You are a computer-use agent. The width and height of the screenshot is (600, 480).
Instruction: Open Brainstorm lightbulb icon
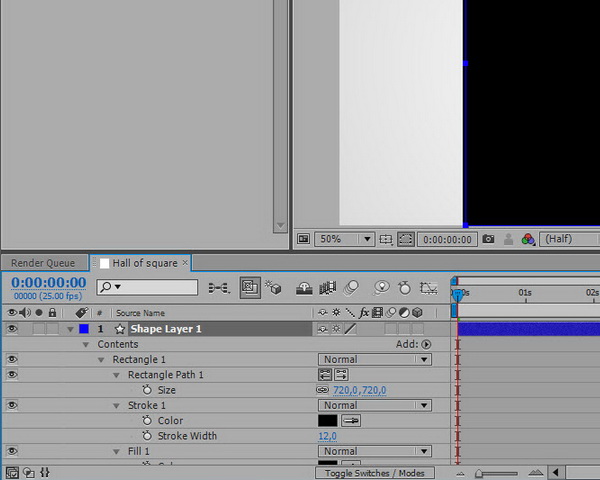click(x=382, y=288)
